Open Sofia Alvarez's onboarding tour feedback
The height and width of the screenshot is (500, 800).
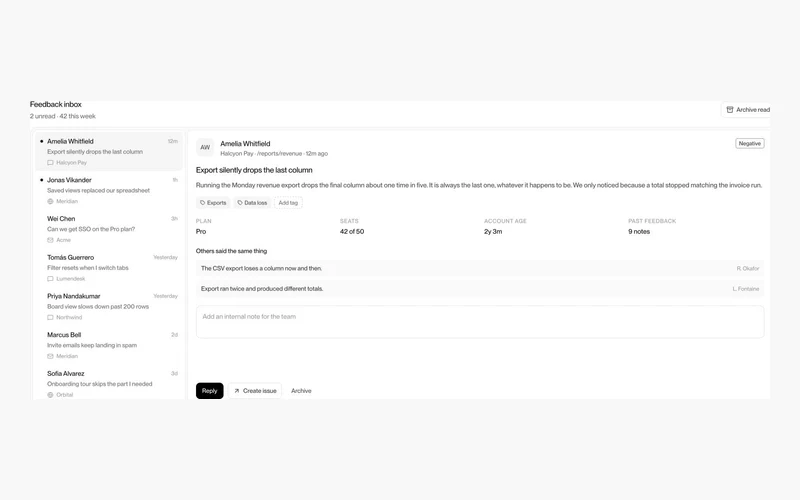[x=109, y=384]
